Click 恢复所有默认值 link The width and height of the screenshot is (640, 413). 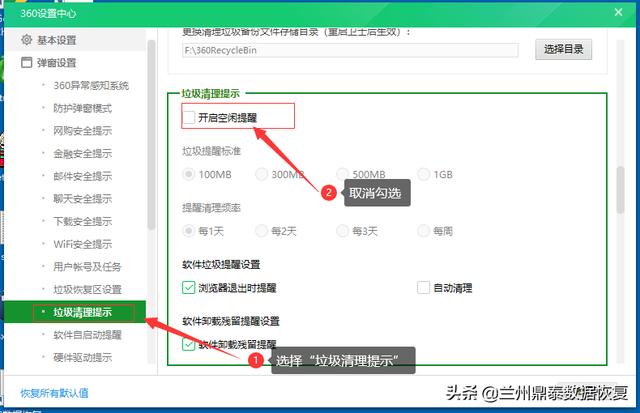pos(54,393)
